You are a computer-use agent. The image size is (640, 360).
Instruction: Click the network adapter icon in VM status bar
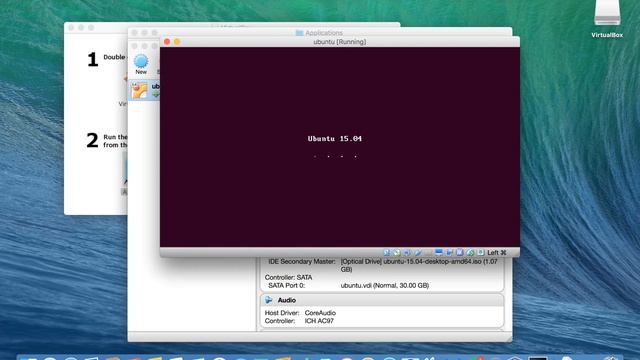[x=407, y=253]
